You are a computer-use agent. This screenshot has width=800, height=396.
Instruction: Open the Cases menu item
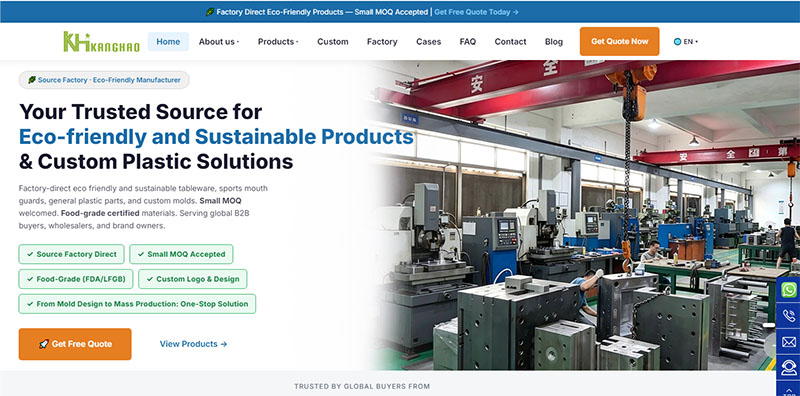429,42
